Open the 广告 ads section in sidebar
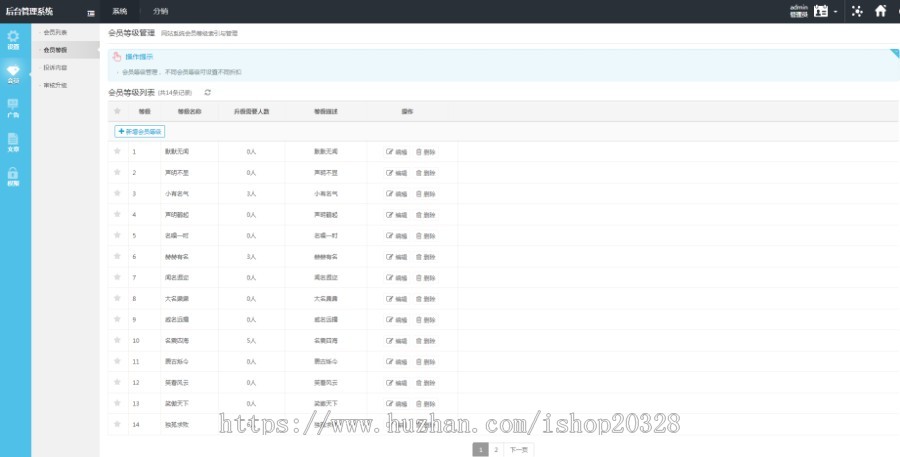Screen dimensions: 900x457 pos(13,108)
